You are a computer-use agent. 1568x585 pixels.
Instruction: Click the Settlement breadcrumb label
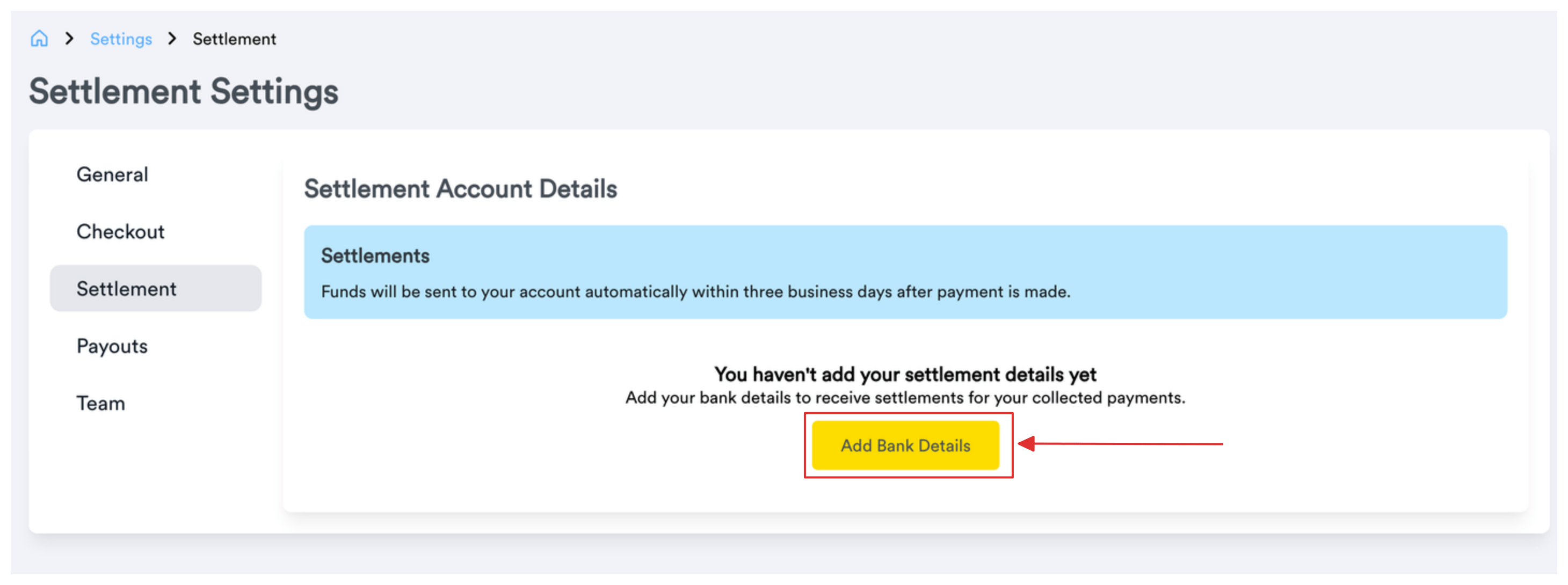[233, 38]
